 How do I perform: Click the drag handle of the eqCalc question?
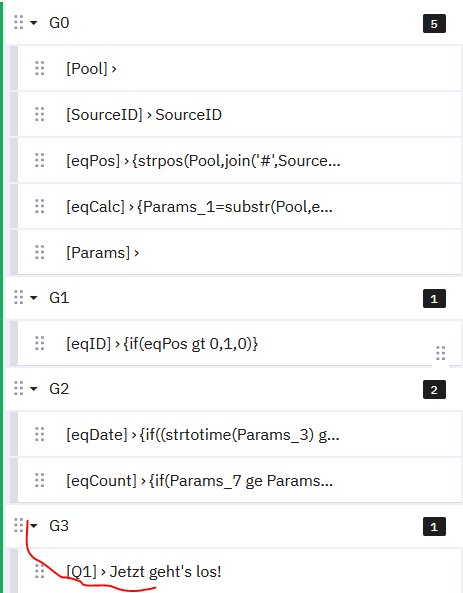pos(40,206)
